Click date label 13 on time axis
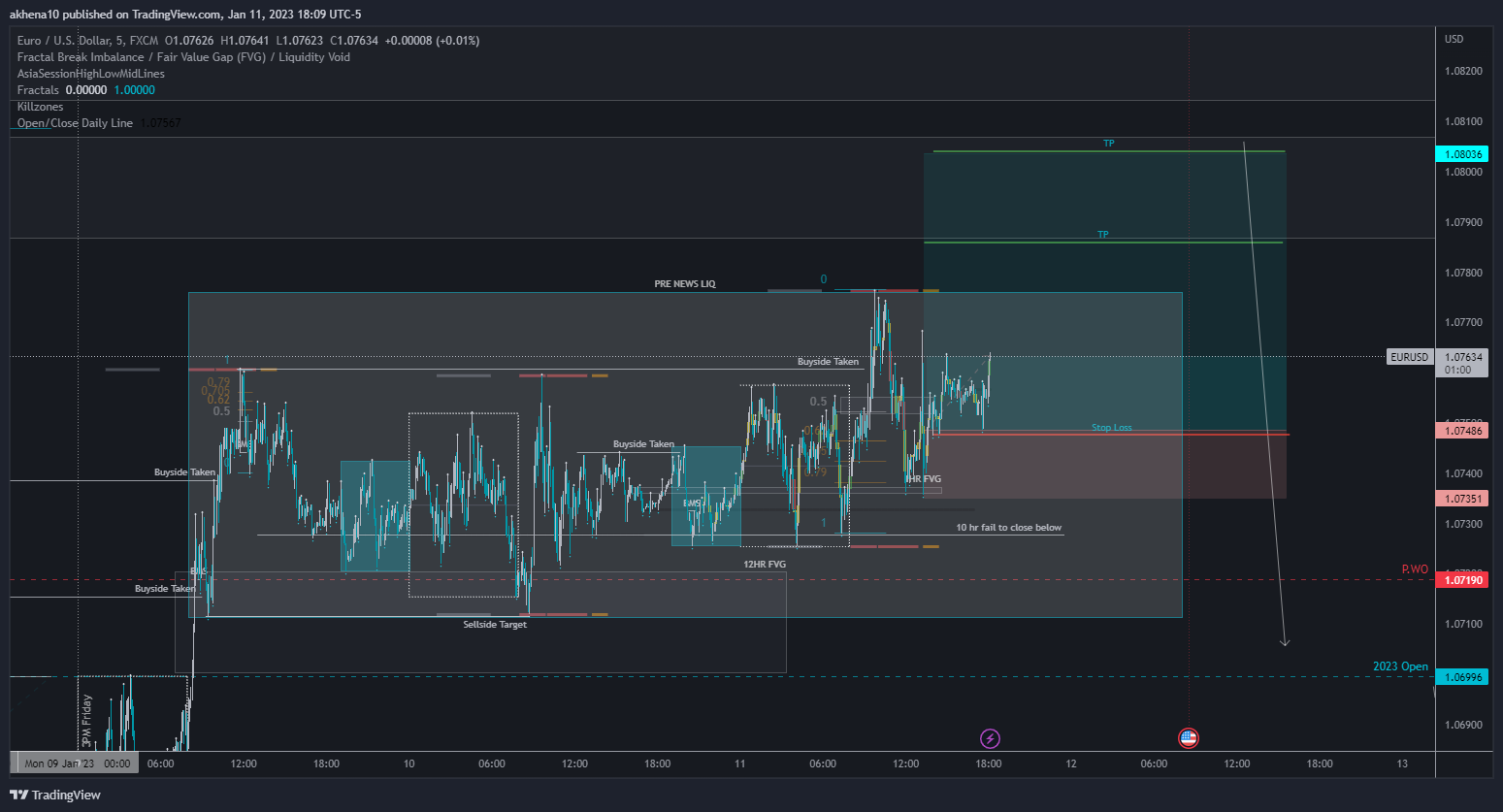 (1402, 763)
